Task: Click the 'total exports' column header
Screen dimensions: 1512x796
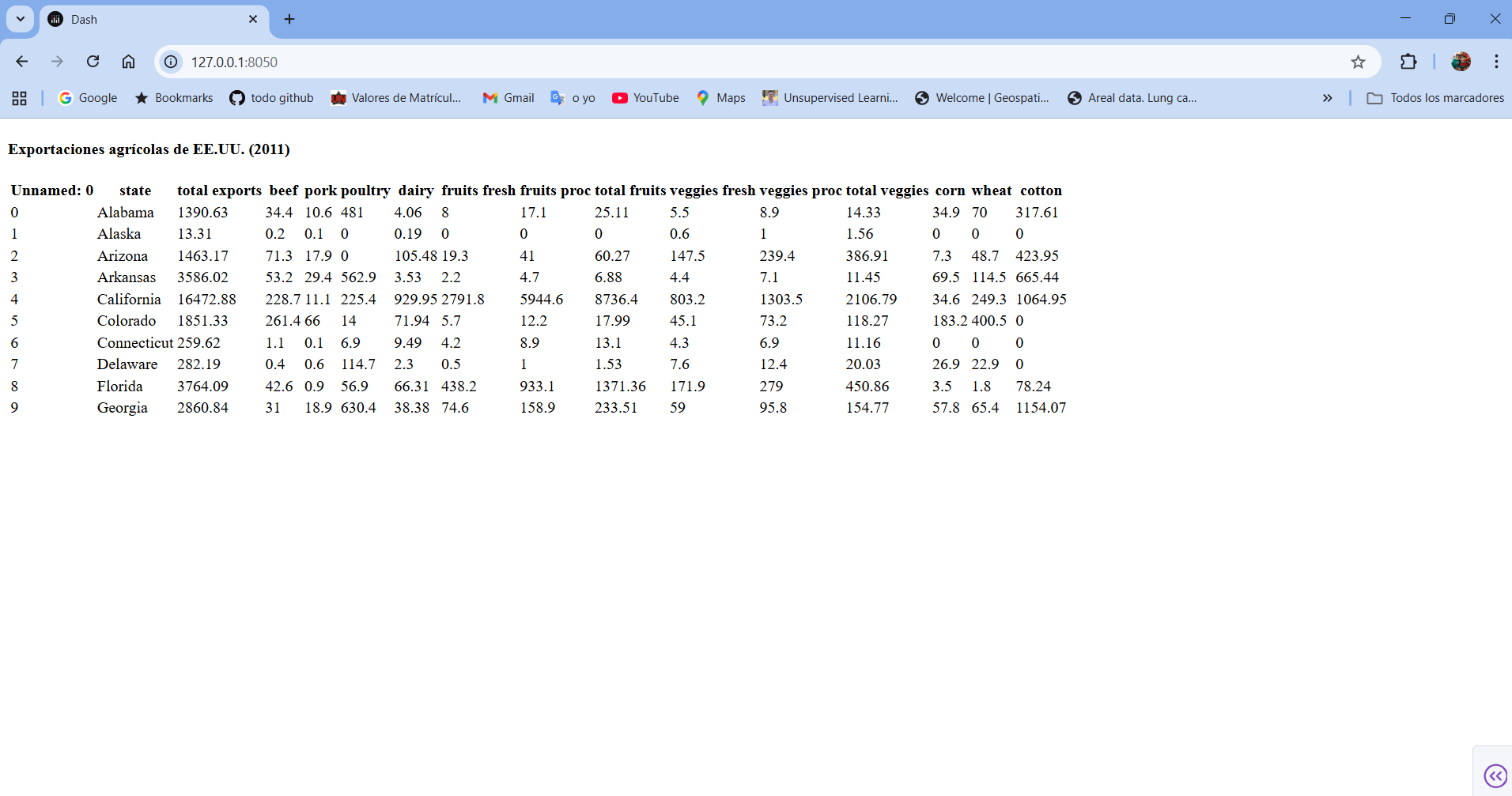Action: [x=219, y=191]
